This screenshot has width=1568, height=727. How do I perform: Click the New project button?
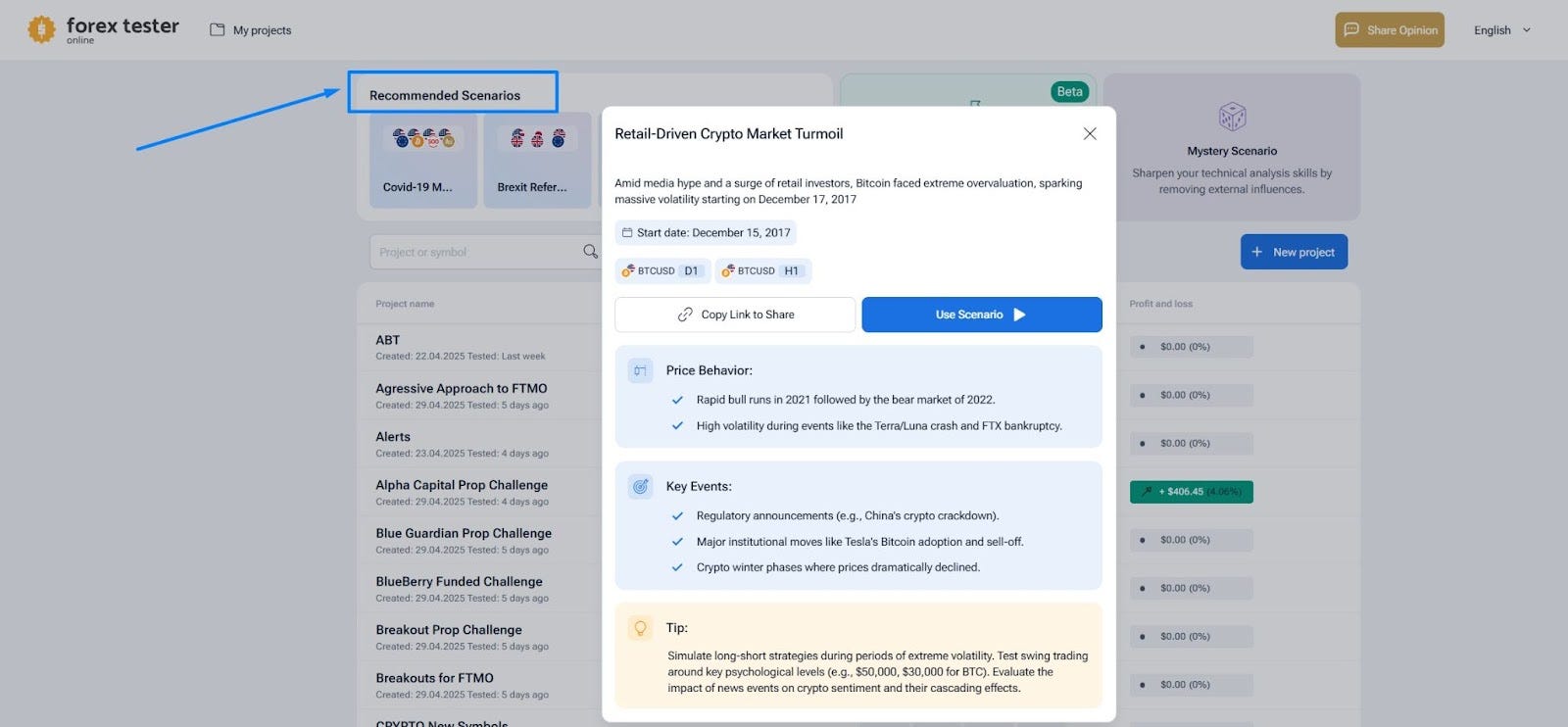(x=1294, y=252)
